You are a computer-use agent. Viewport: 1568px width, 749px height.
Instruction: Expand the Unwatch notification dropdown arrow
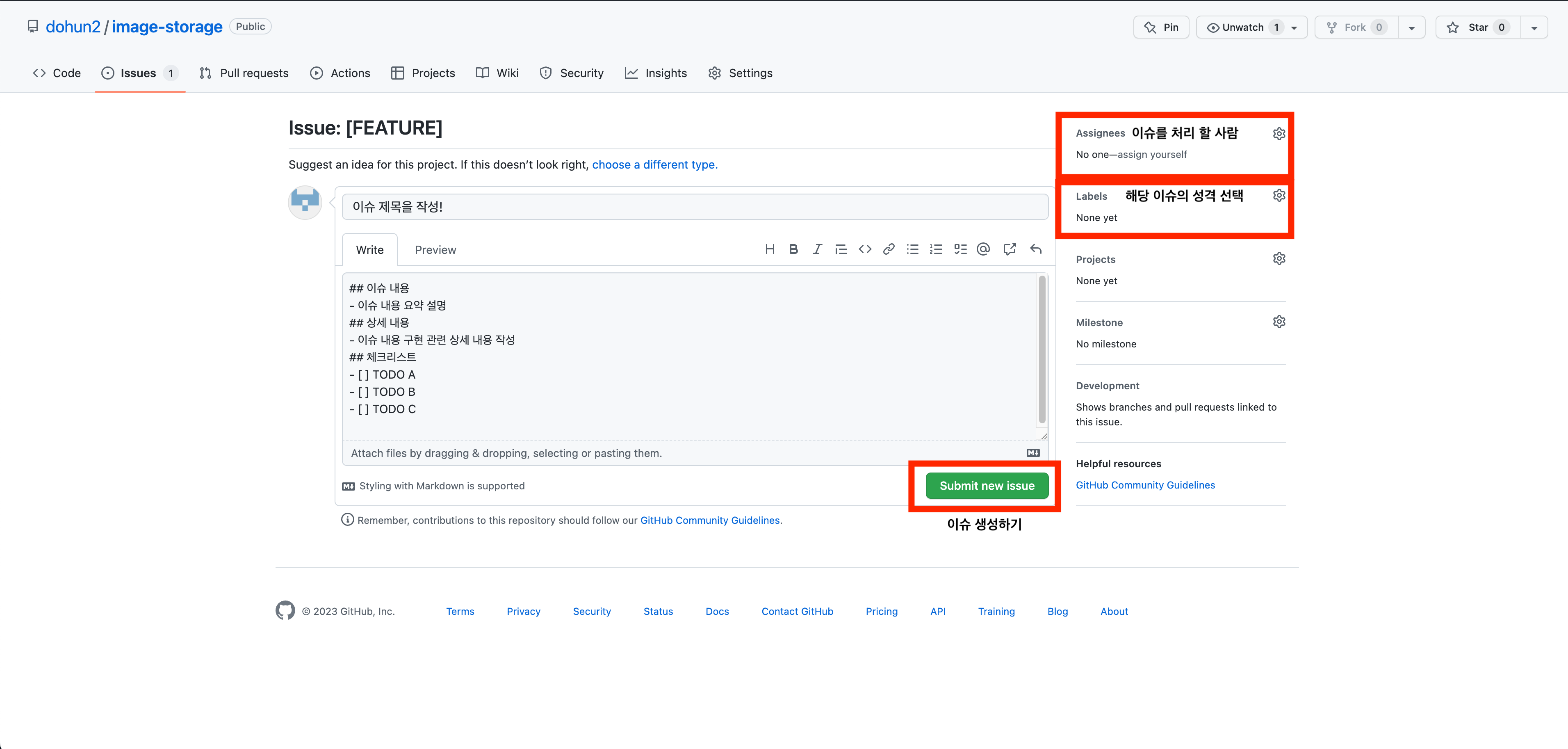pyautogui.click(x=1294, y=28)
